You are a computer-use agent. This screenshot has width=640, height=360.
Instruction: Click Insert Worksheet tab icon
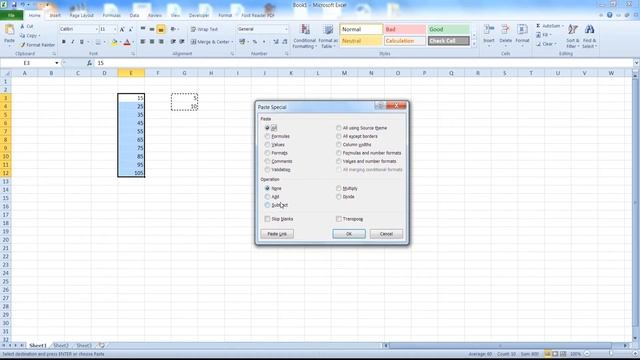pyautogui.click(x=101, y=345)
